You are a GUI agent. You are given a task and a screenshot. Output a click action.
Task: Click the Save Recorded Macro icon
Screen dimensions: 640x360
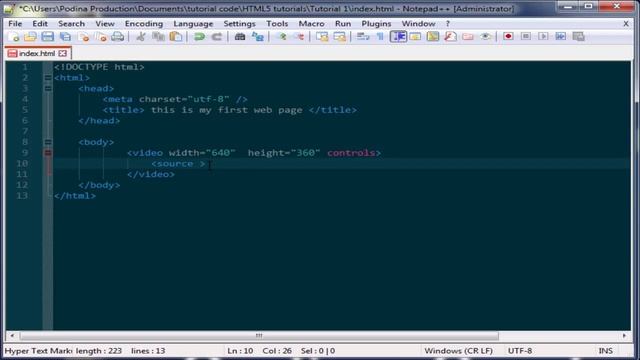click(x=578, y=37)
